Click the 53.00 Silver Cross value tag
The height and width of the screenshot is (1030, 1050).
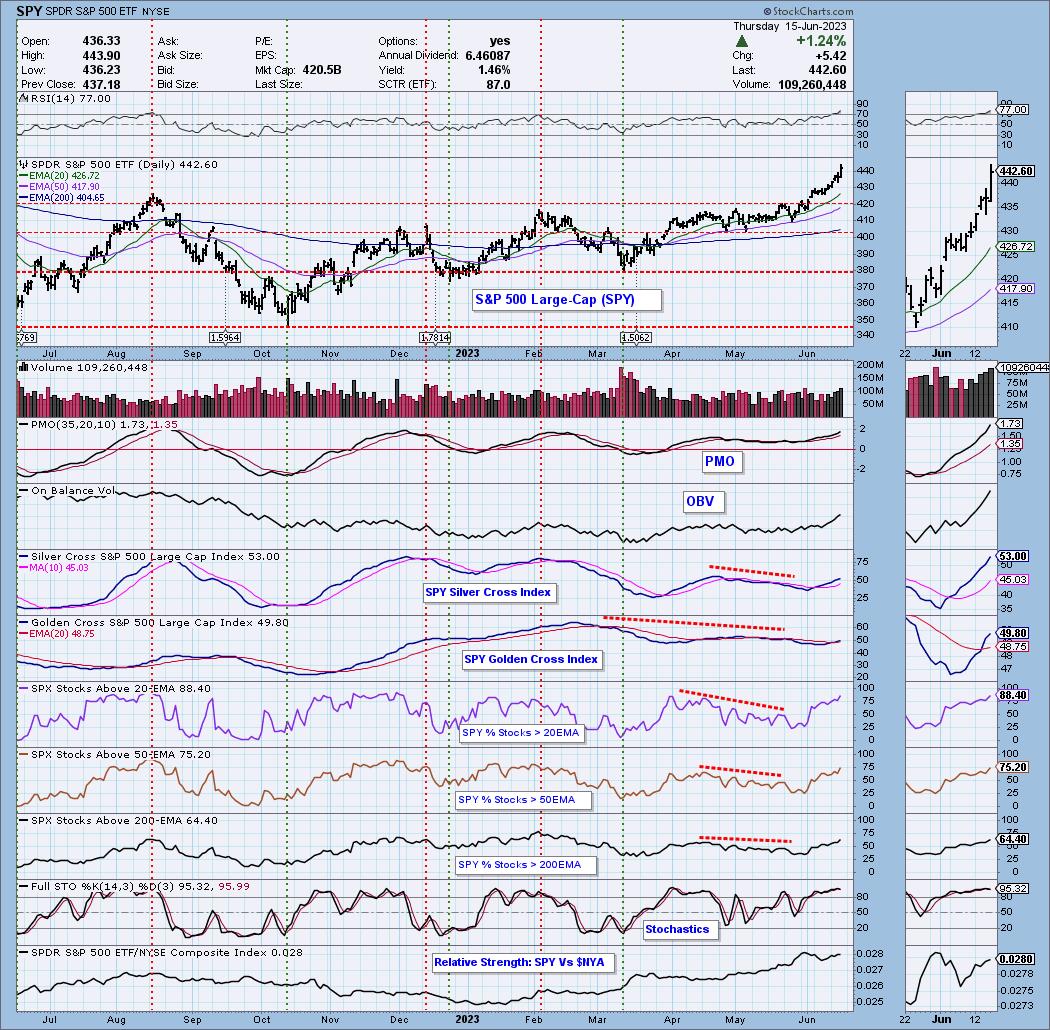(1012, 557)
